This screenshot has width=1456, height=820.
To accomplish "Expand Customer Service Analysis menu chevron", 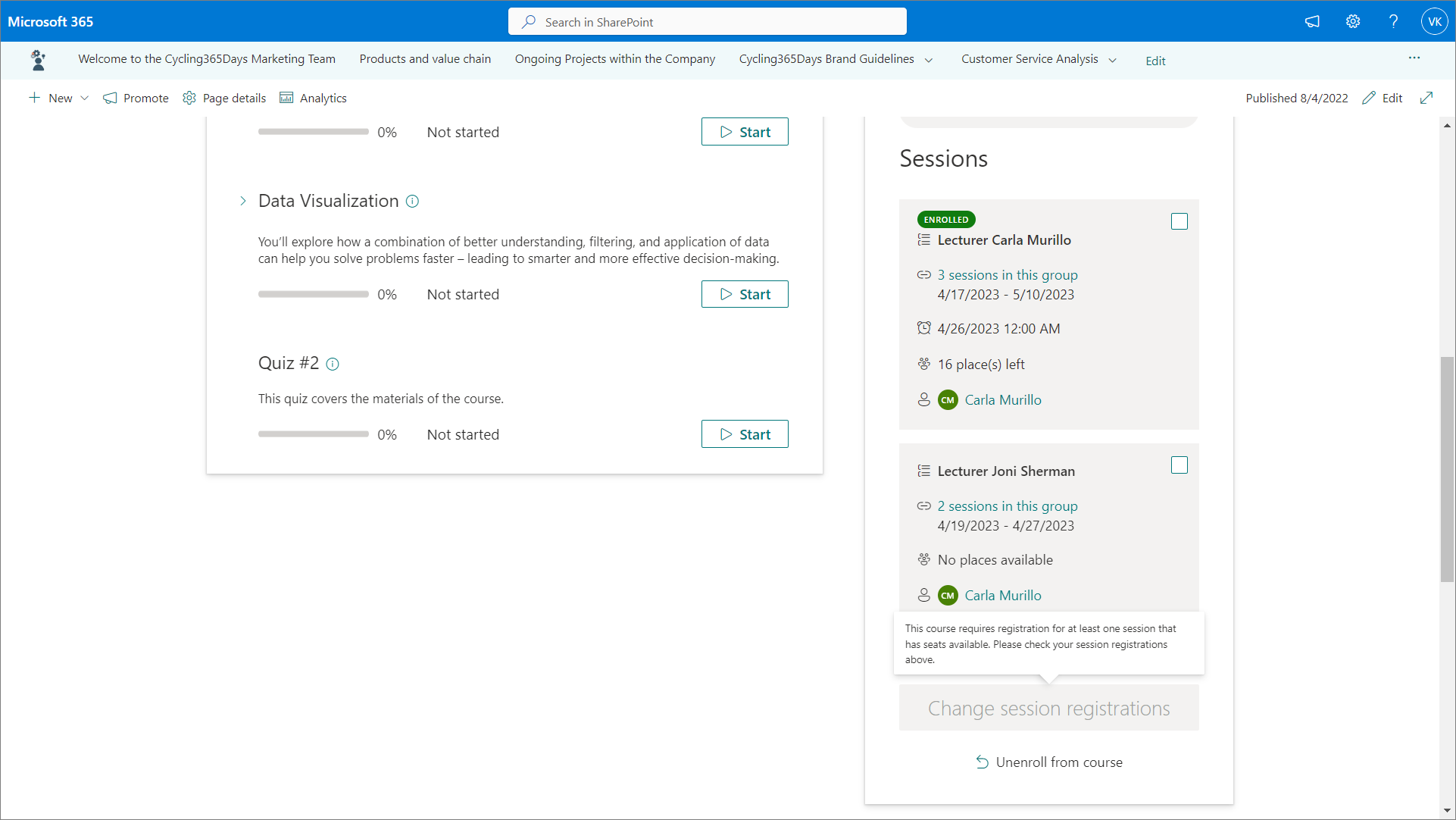I will (x=1112, y=60).
